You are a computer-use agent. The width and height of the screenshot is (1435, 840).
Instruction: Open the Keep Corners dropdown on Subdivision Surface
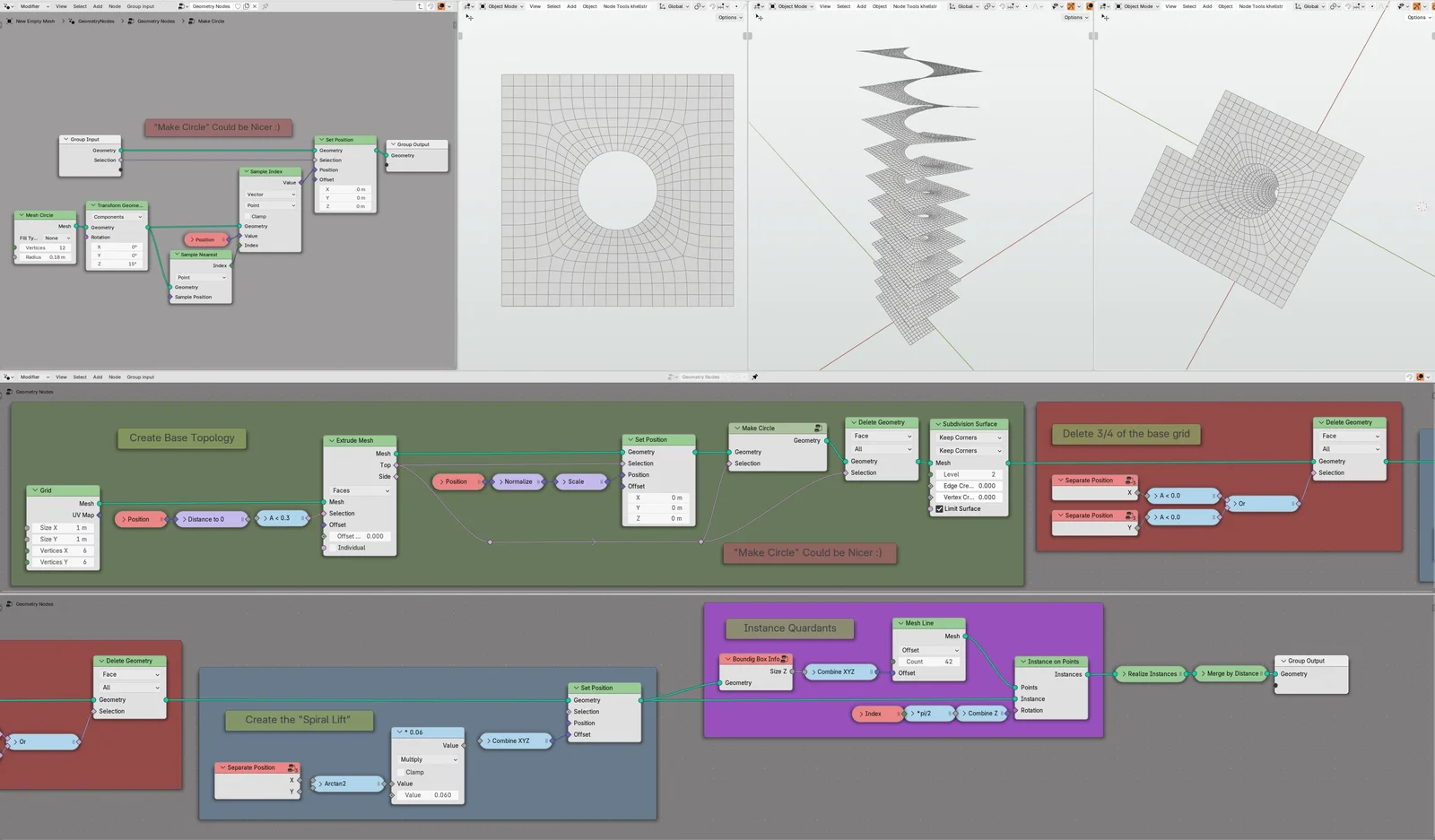pos(969,437)
